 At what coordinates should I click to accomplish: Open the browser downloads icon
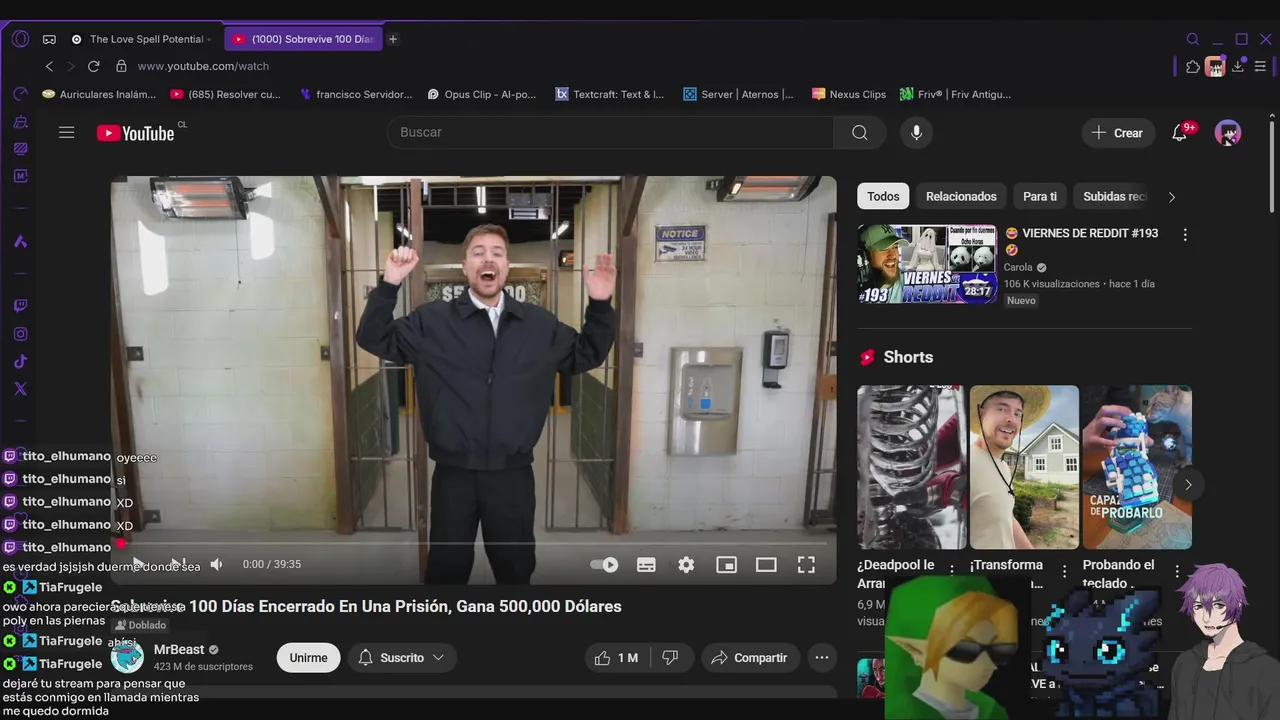[x=1238, y=67]
